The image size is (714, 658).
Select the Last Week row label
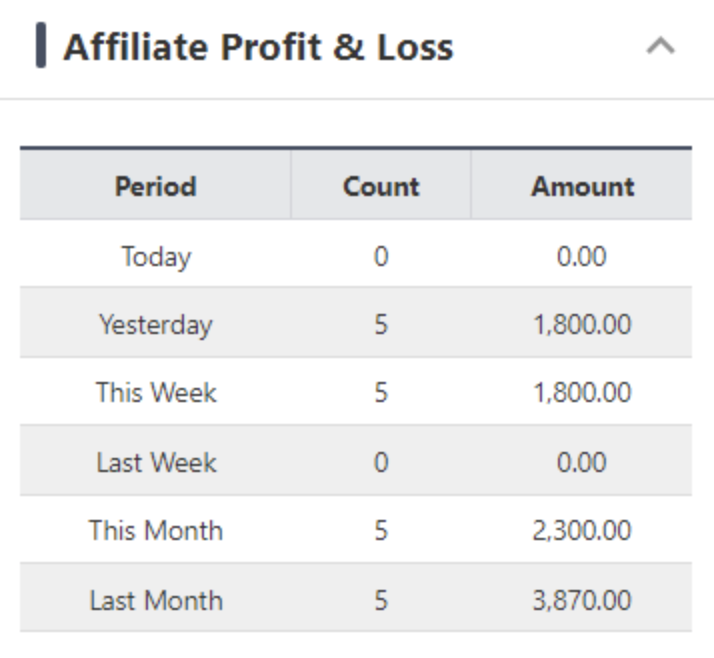pos(155,462)
